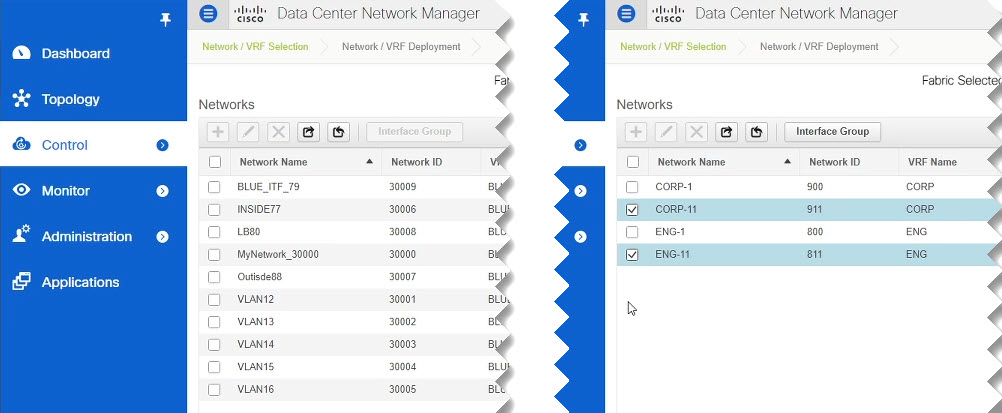Expand the Administration submenu arrow
The height and width of the screenshot is (413, 1002).
(162, 237)
